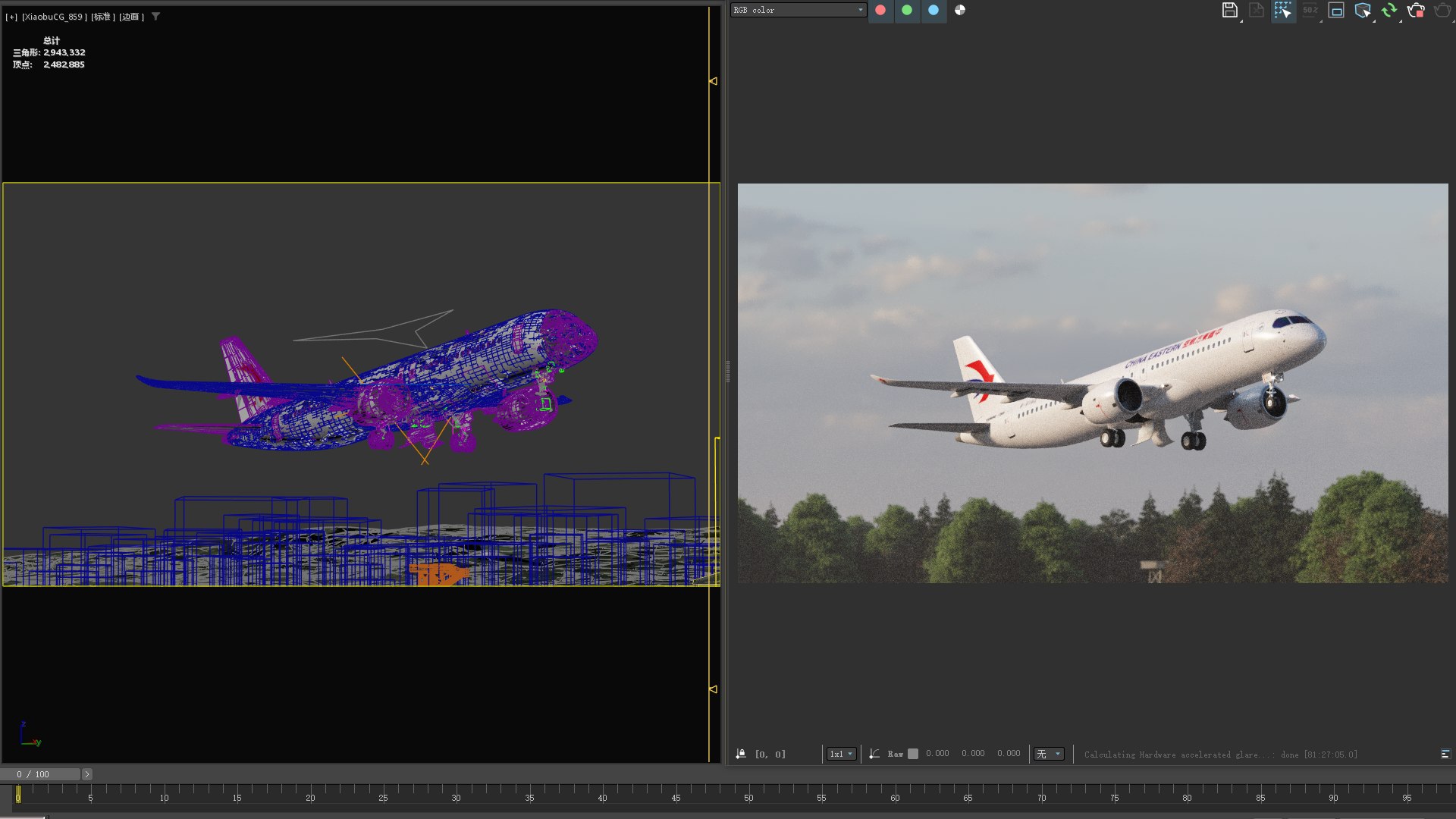
Task: Click the 0 / 100 frame slider
Action: click(40, 774)
